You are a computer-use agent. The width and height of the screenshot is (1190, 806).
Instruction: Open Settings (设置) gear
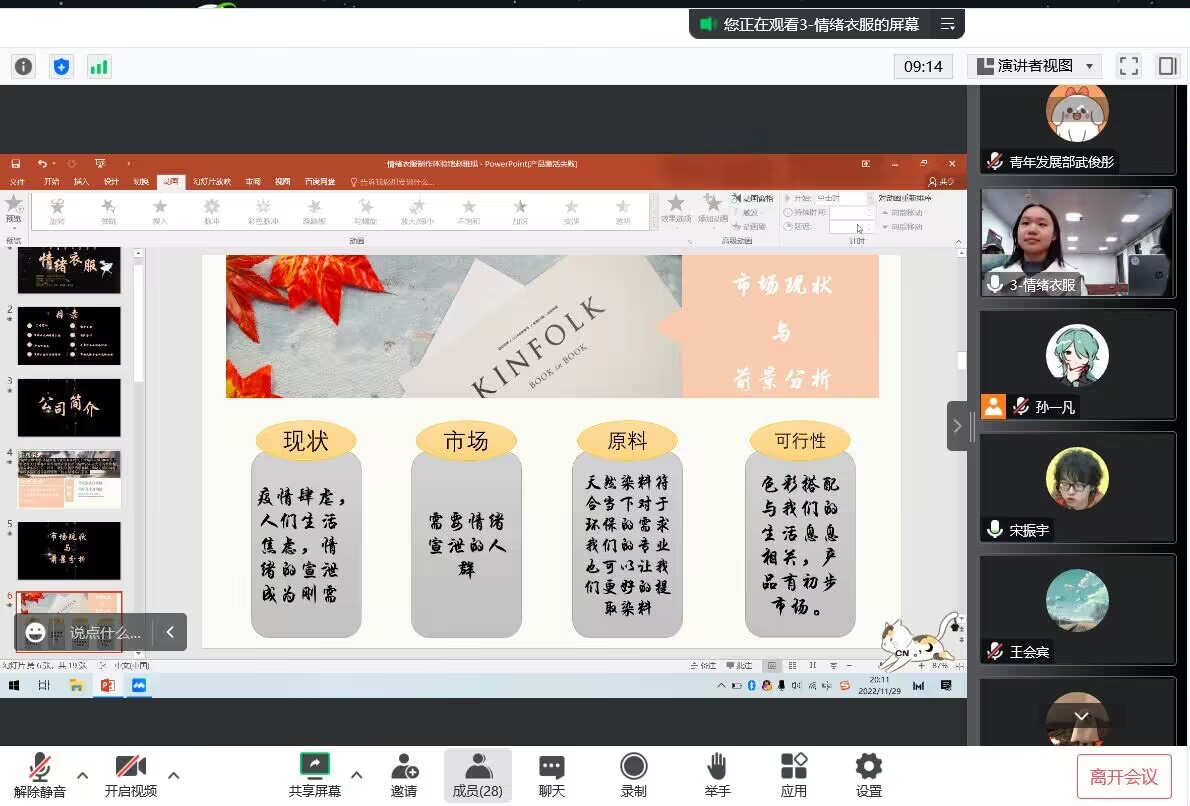click(x=868, y=776)
